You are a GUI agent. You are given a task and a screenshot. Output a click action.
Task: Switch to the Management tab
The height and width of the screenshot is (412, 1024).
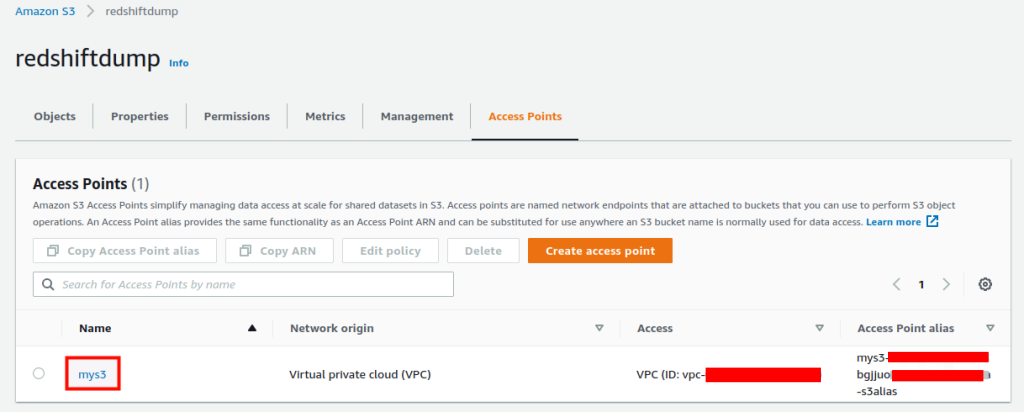tap(417, 116)
